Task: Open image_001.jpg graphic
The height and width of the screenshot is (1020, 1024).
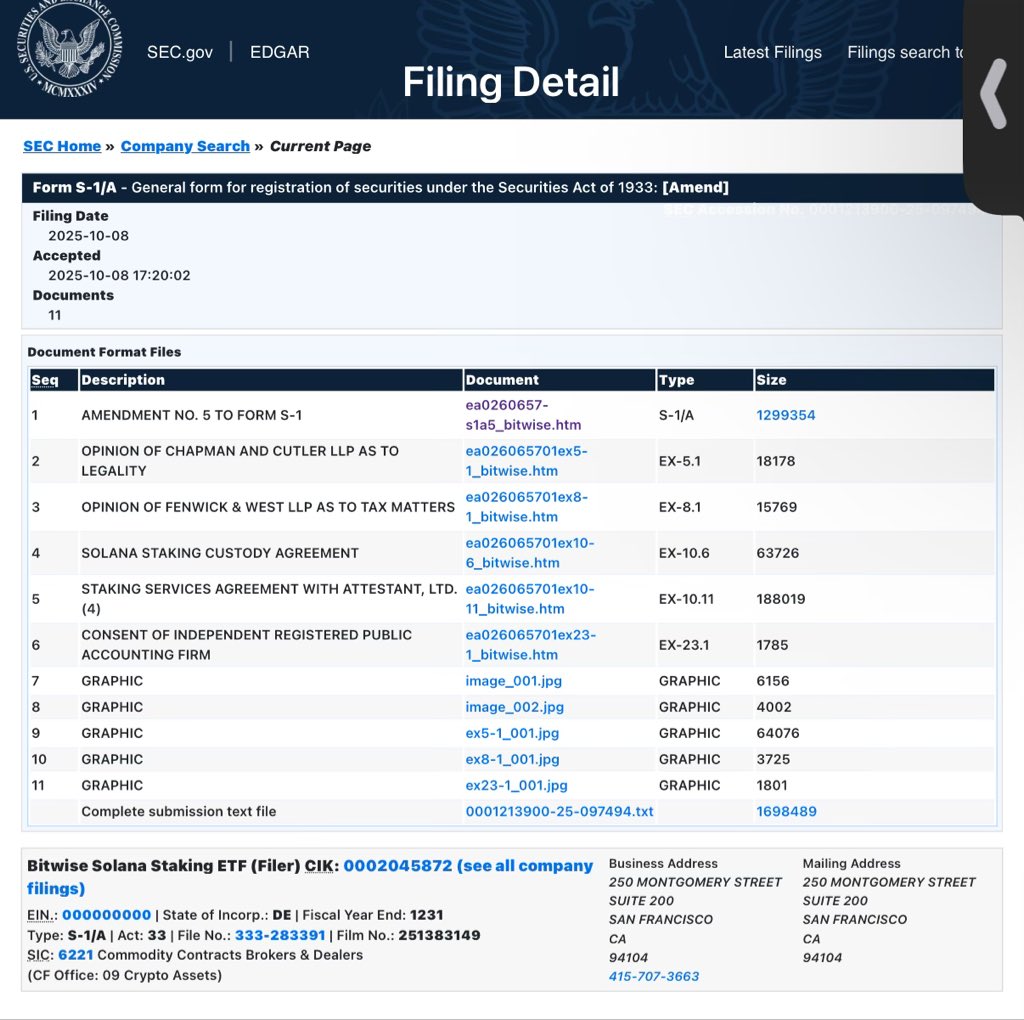Action: [513, 681]
